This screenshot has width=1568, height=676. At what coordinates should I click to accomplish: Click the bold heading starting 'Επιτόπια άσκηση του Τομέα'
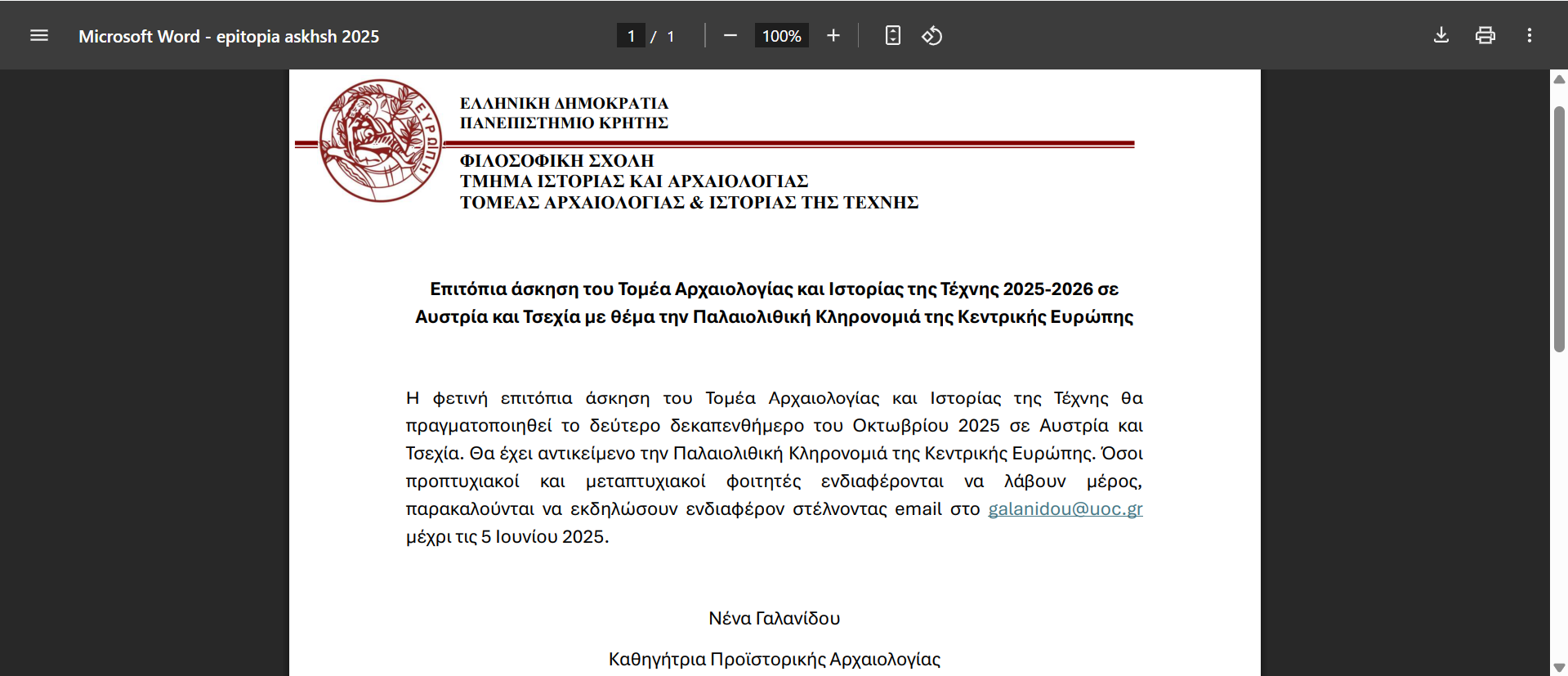point(774,302)
